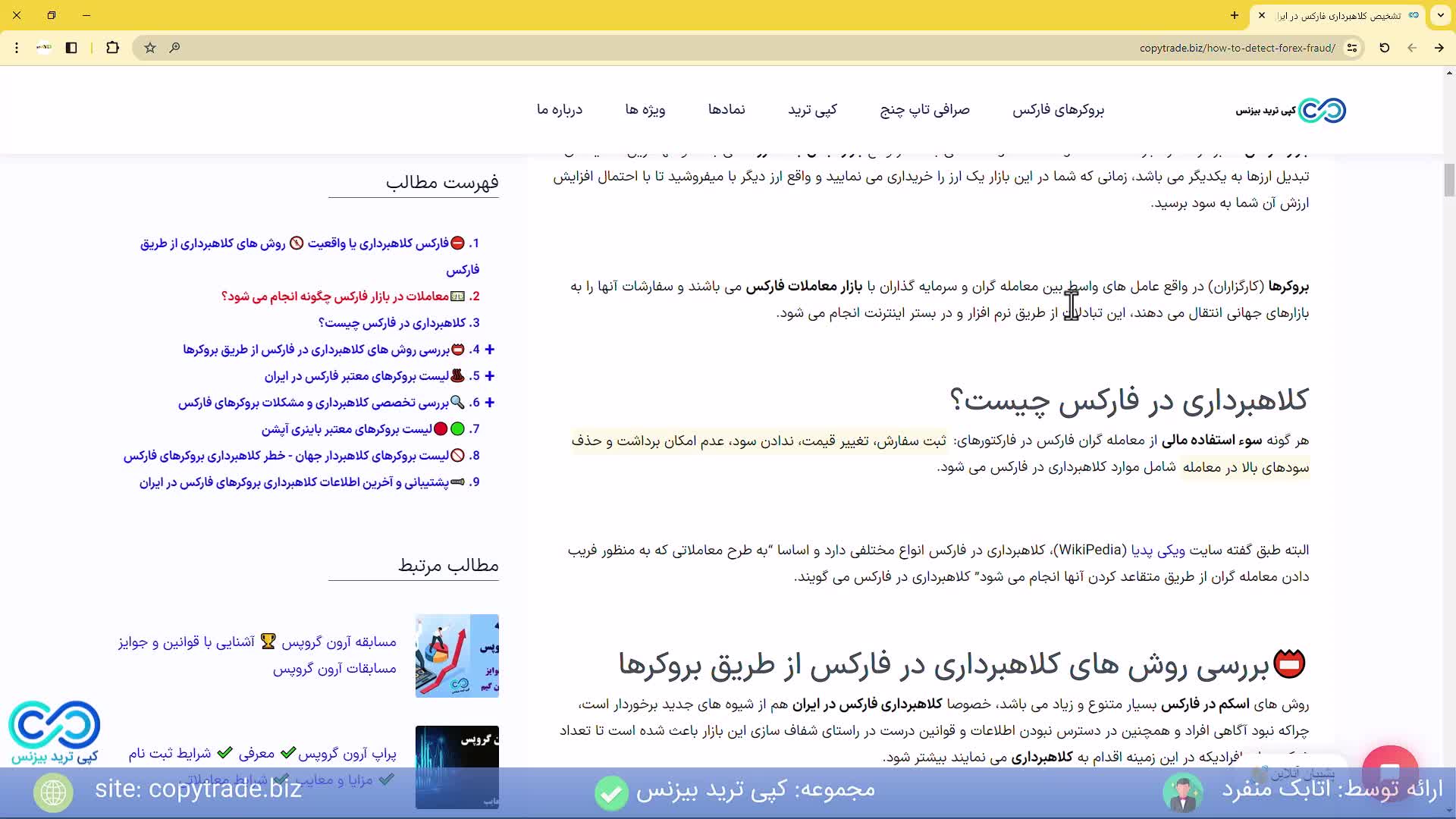Image resolution: width=1456 pixels, height=819 pixels.
Task: Open contents item 7 binary option brokers
Action: [x=347, y=429]
